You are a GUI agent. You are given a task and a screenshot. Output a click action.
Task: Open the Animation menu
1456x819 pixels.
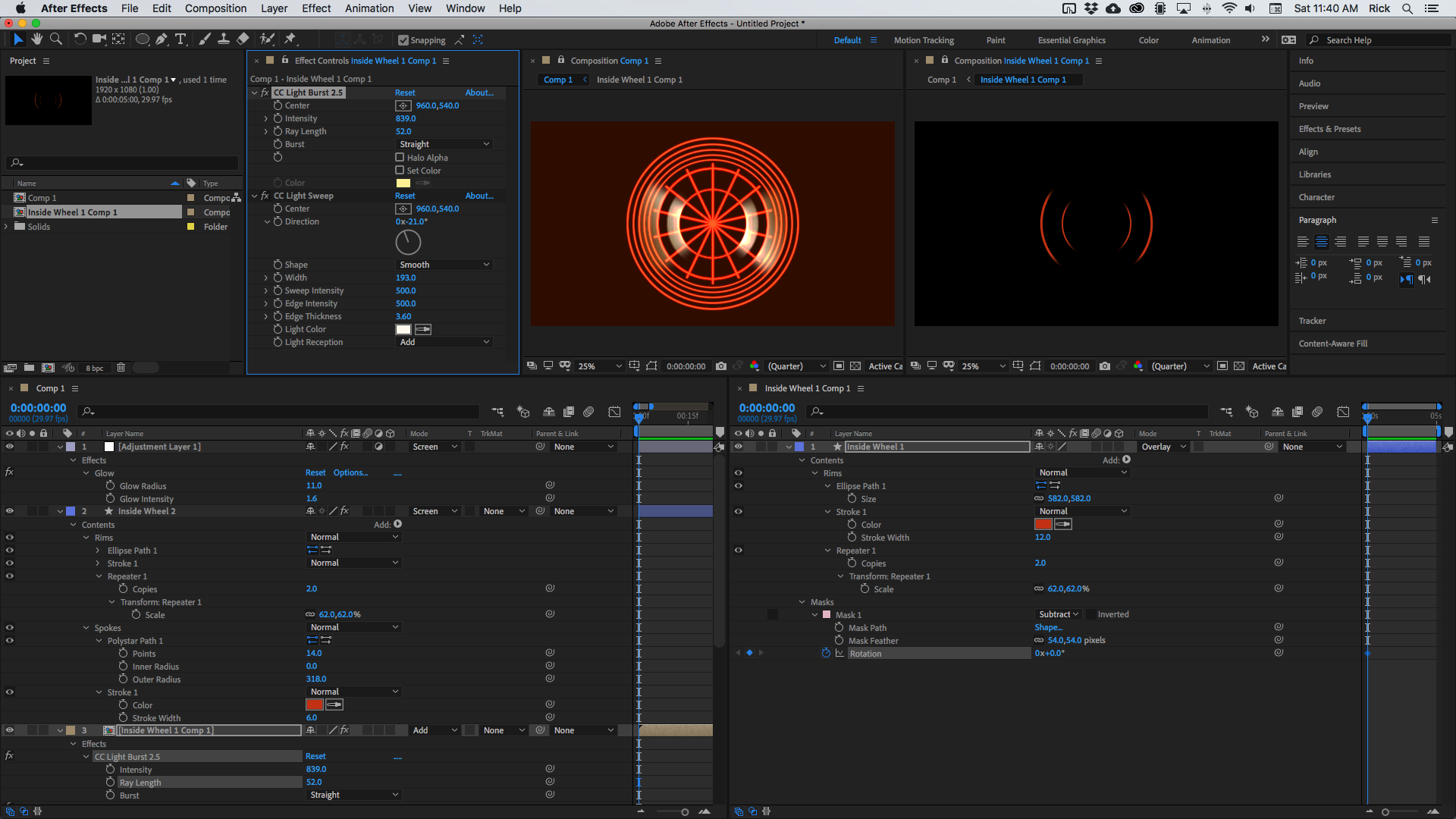(x=369, y=8)
